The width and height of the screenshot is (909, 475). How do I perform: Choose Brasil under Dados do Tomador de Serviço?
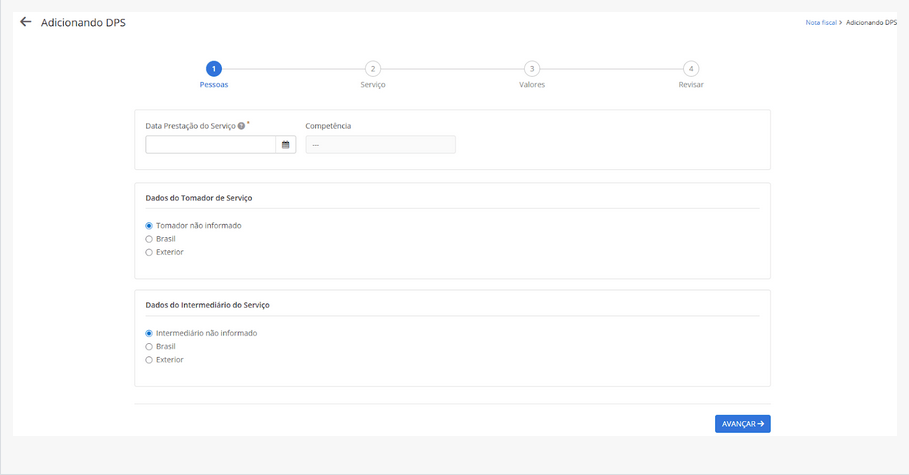149,239
